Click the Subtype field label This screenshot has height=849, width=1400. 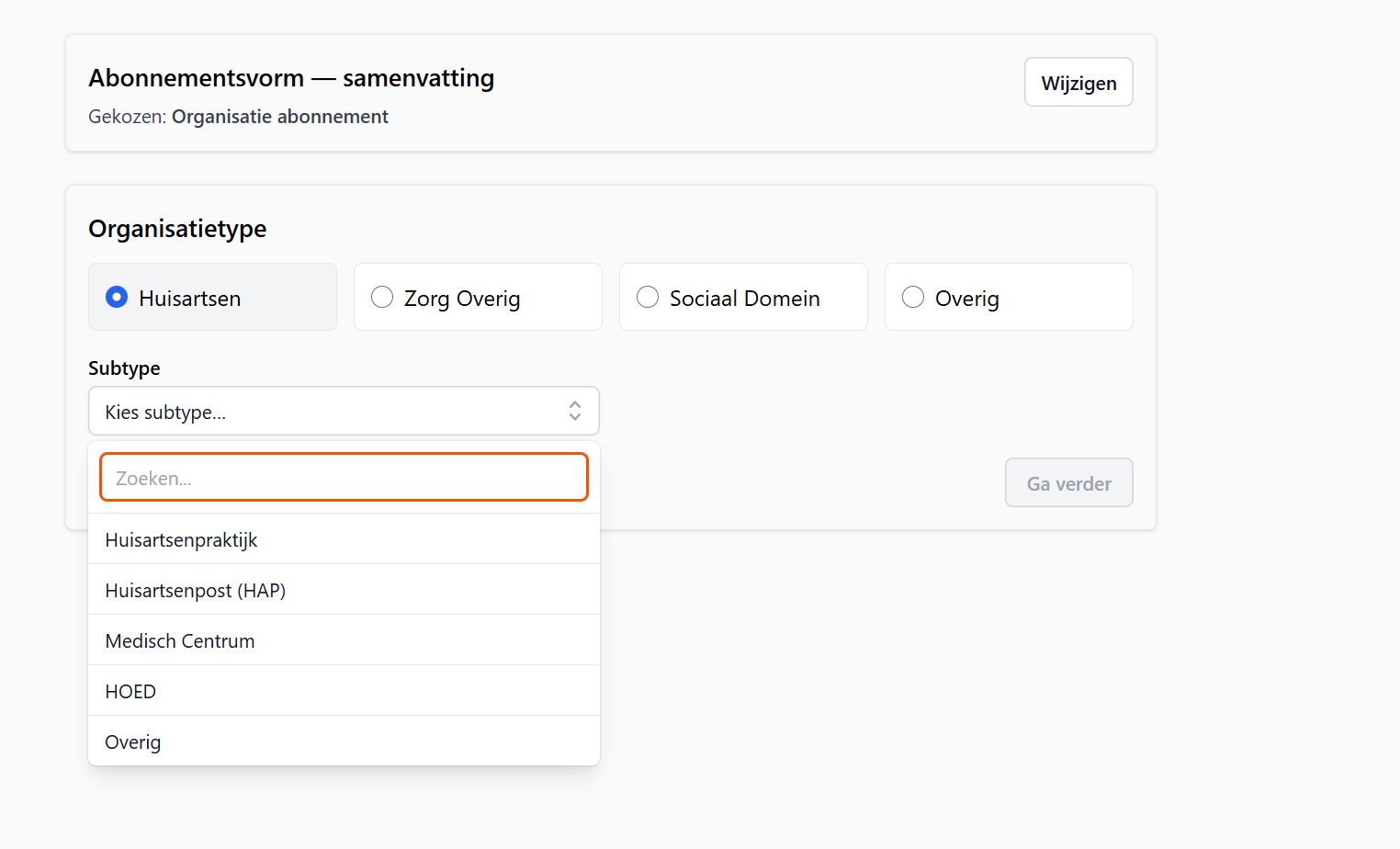[x=124, y=368]
